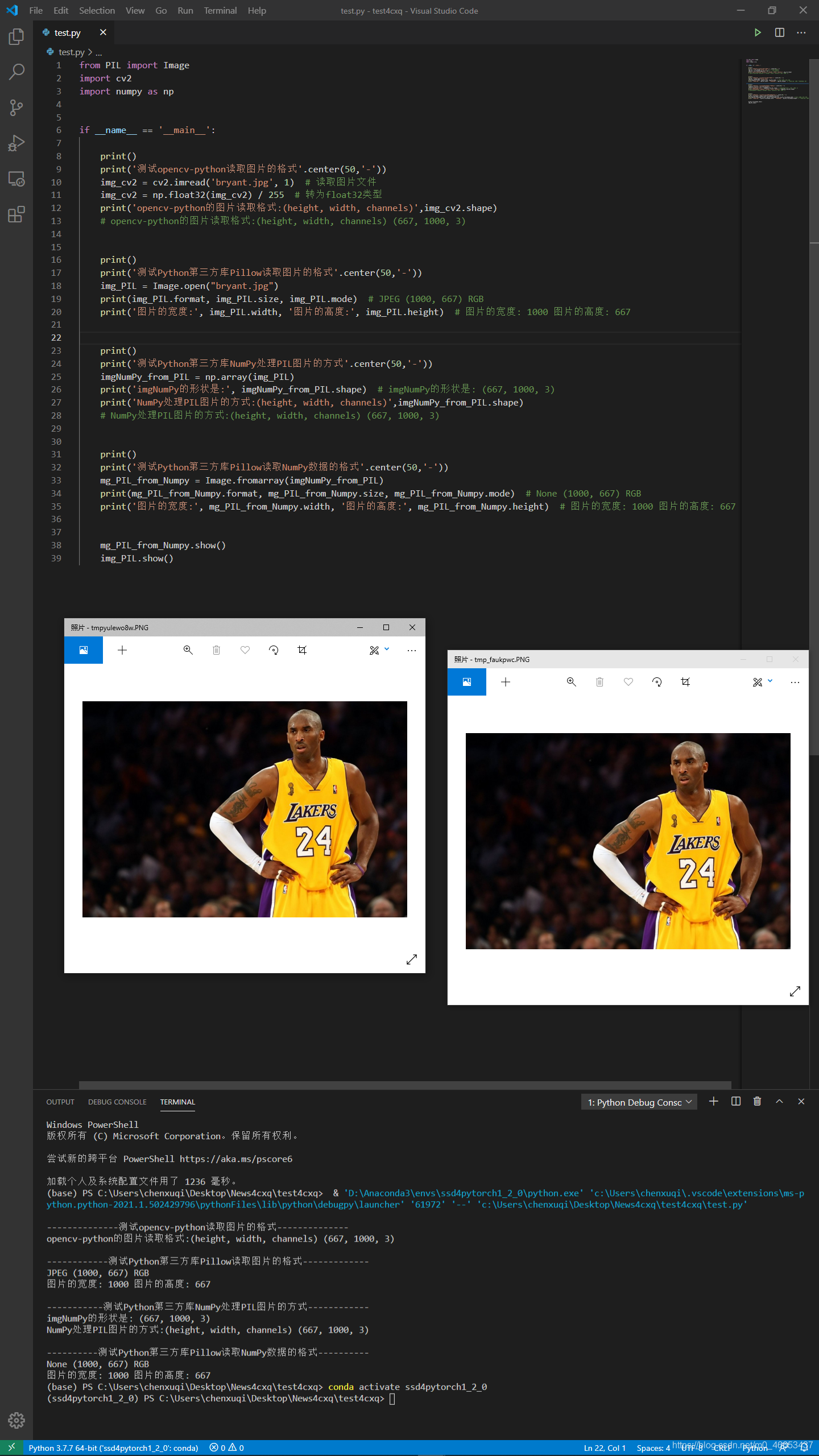This screenshot has width=819, height=1456.
Task: Change Spaces: 4 indentation setting
Action: pos(653,1448)
